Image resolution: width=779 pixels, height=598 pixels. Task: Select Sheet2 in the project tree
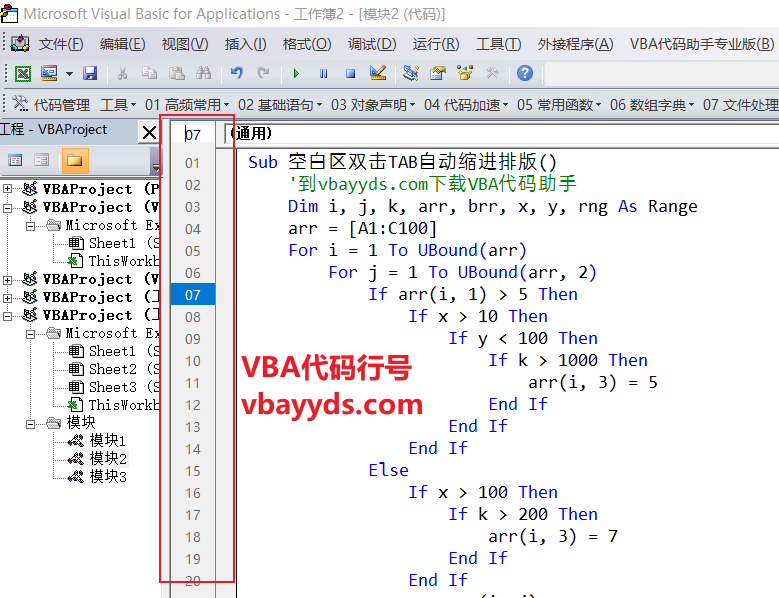tap(112, 369)
